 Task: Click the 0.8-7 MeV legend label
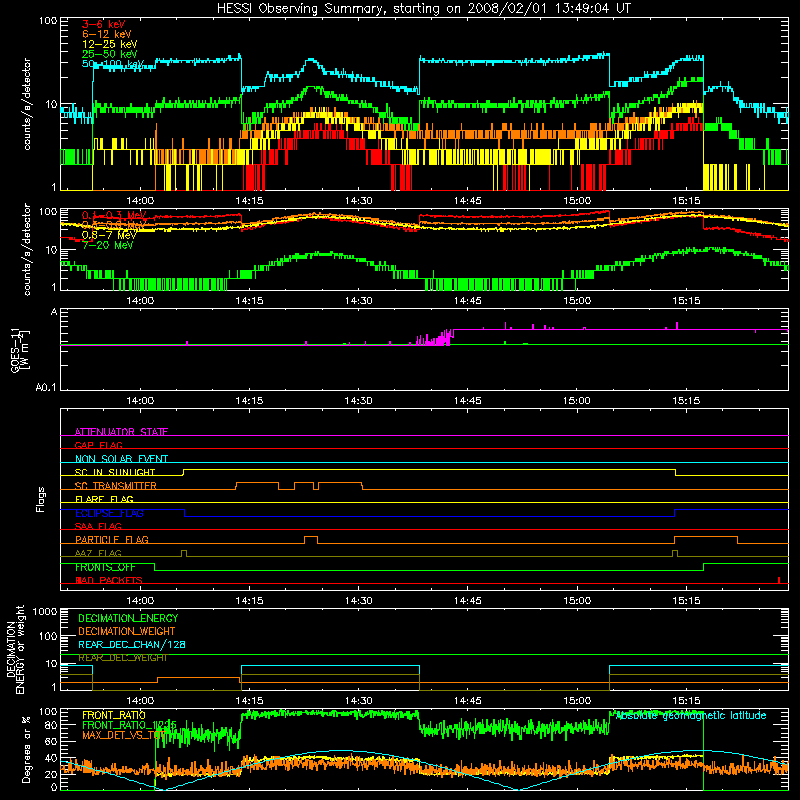[x=109, y=235]
